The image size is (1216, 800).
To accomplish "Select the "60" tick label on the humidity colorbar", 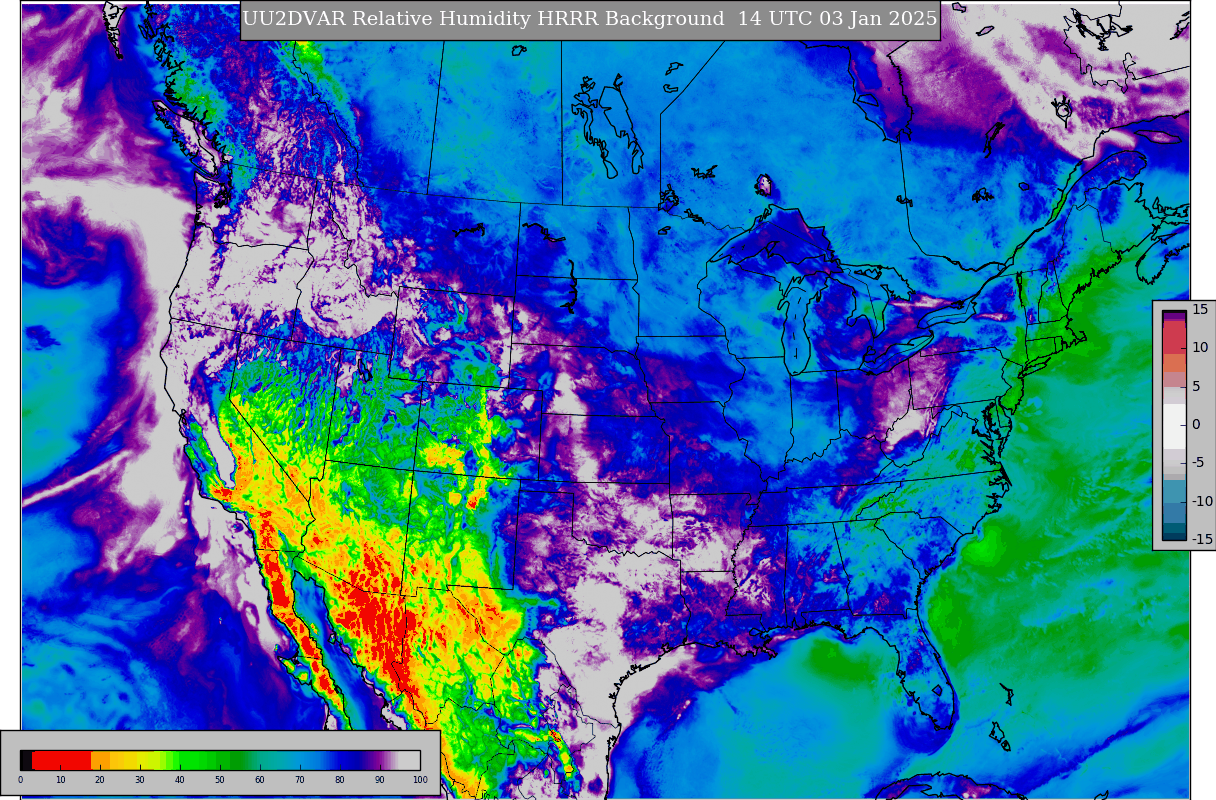I will tap(260, 780).
